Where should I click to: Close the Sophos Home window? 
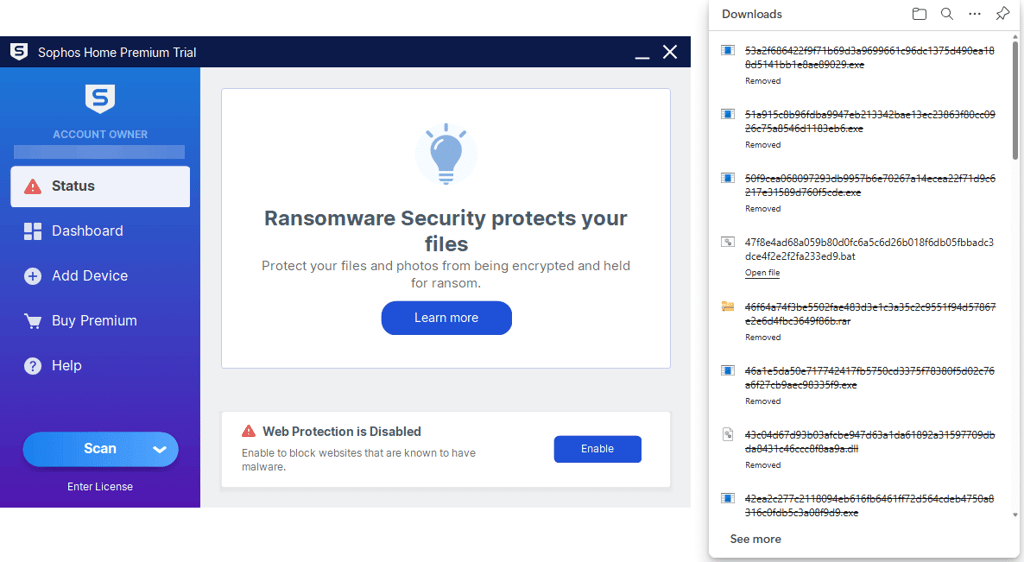pyautogui.click(x=670, y=52)
